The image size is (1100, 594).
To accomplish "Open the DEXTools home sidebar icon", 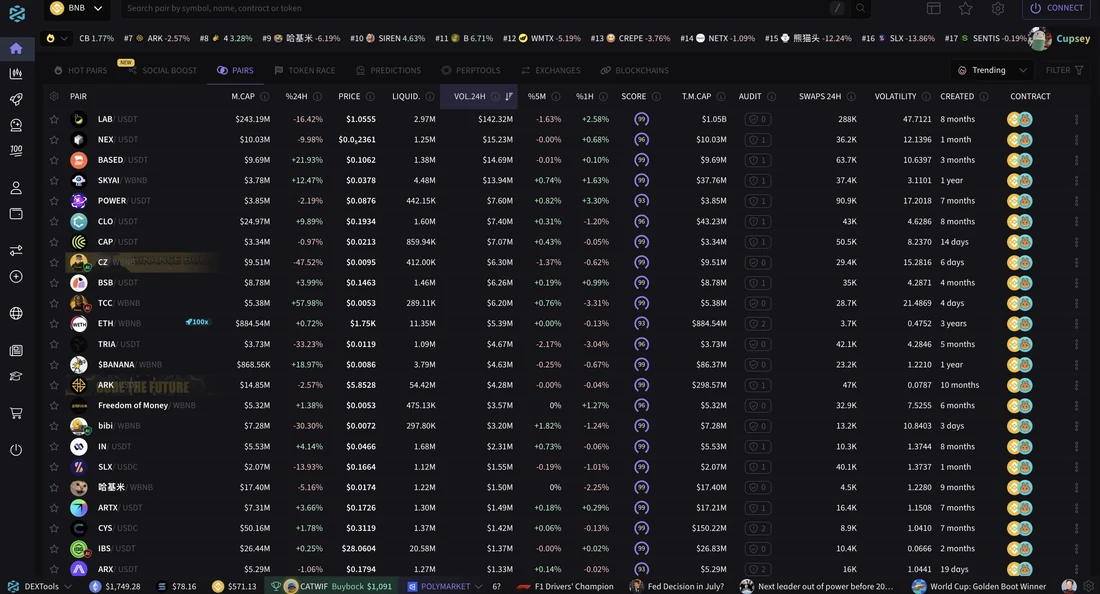I will pos(16,48).
